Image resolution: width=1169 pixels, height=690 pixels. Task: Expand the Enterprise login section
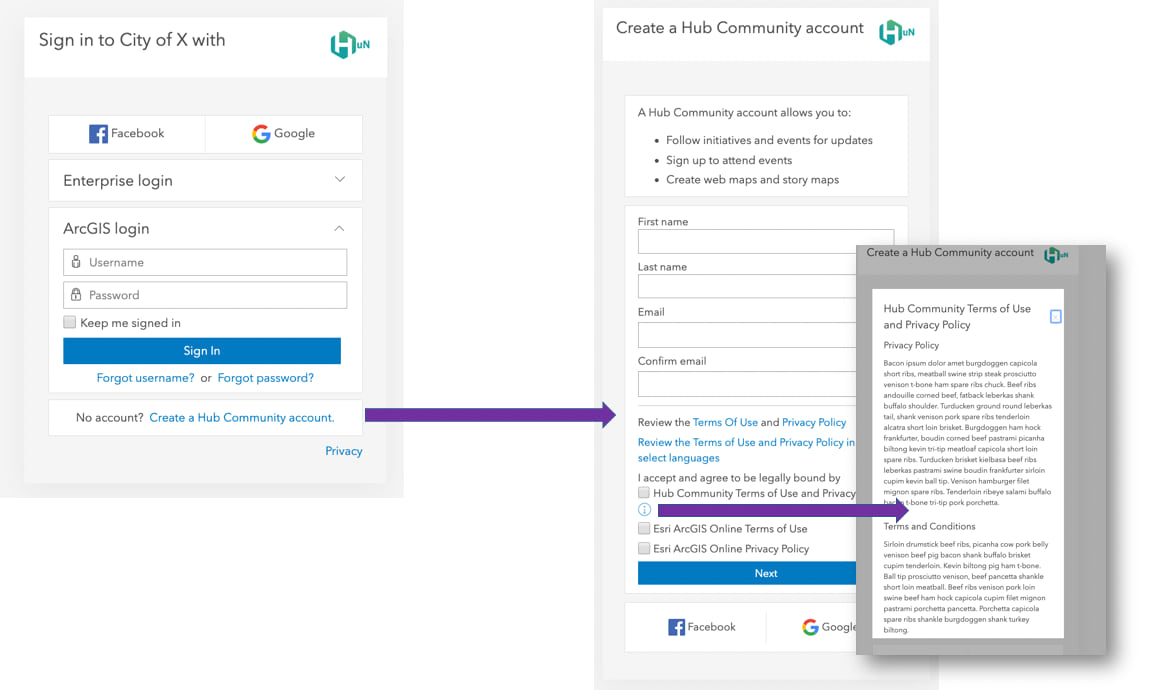click(340, 180)
